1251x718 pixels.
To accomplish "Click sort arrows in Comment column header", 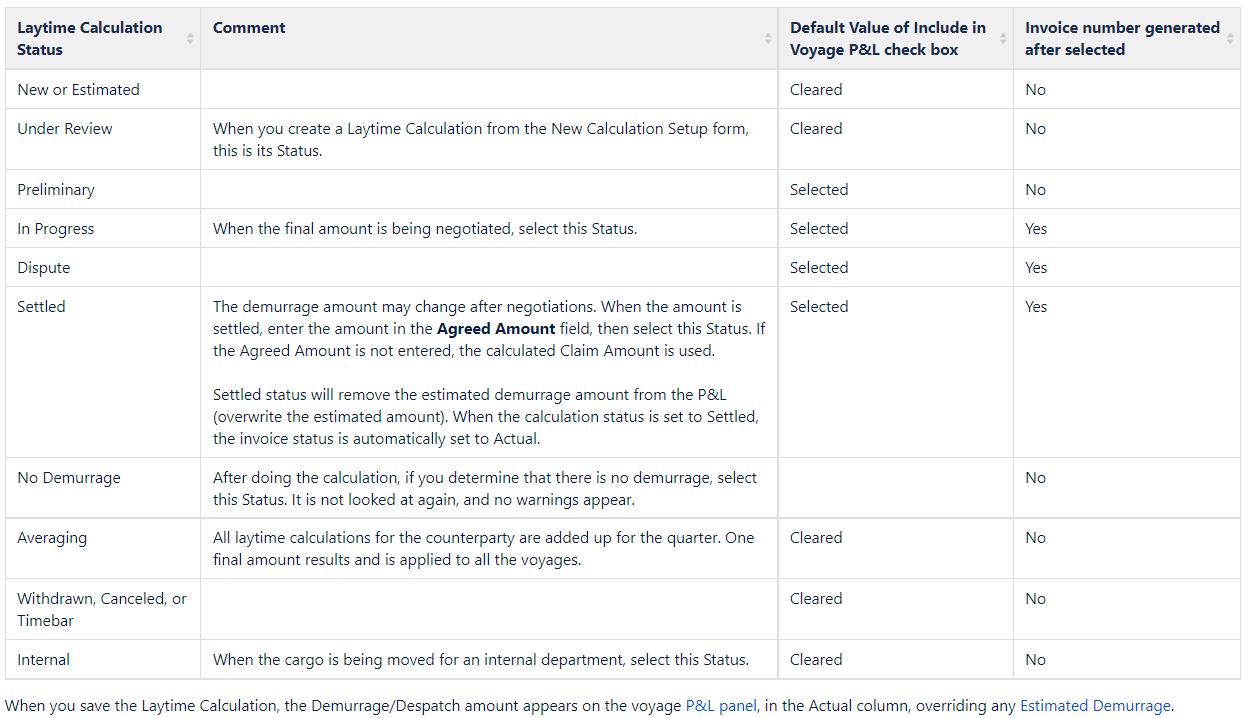I will point(768,38).
